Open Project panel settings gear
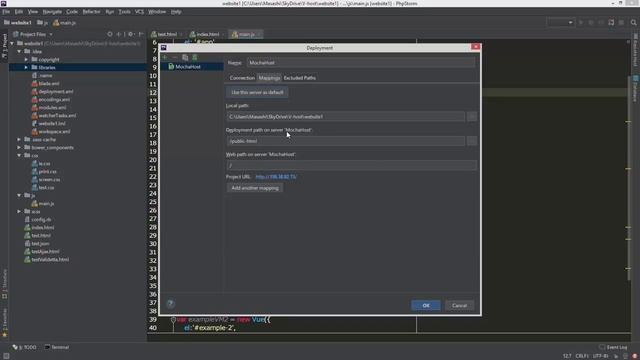Screen dimensions: 640x360 131,34
